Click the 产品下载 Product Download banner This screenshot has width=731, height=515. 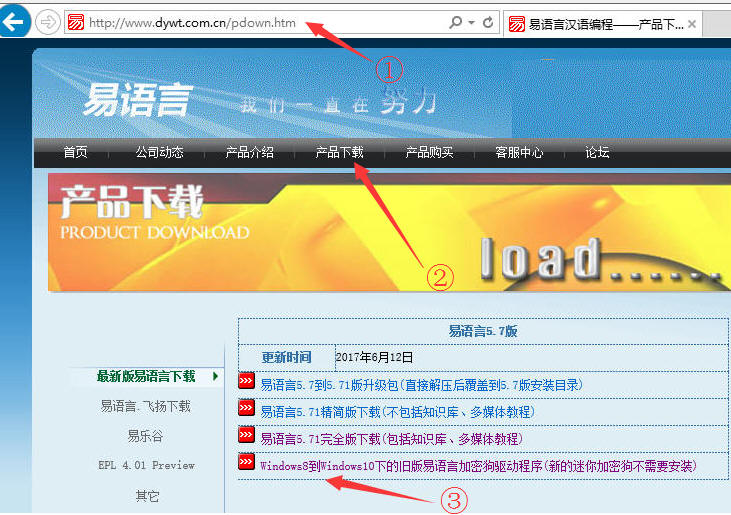pyautogui.click(x=389, y=232)
